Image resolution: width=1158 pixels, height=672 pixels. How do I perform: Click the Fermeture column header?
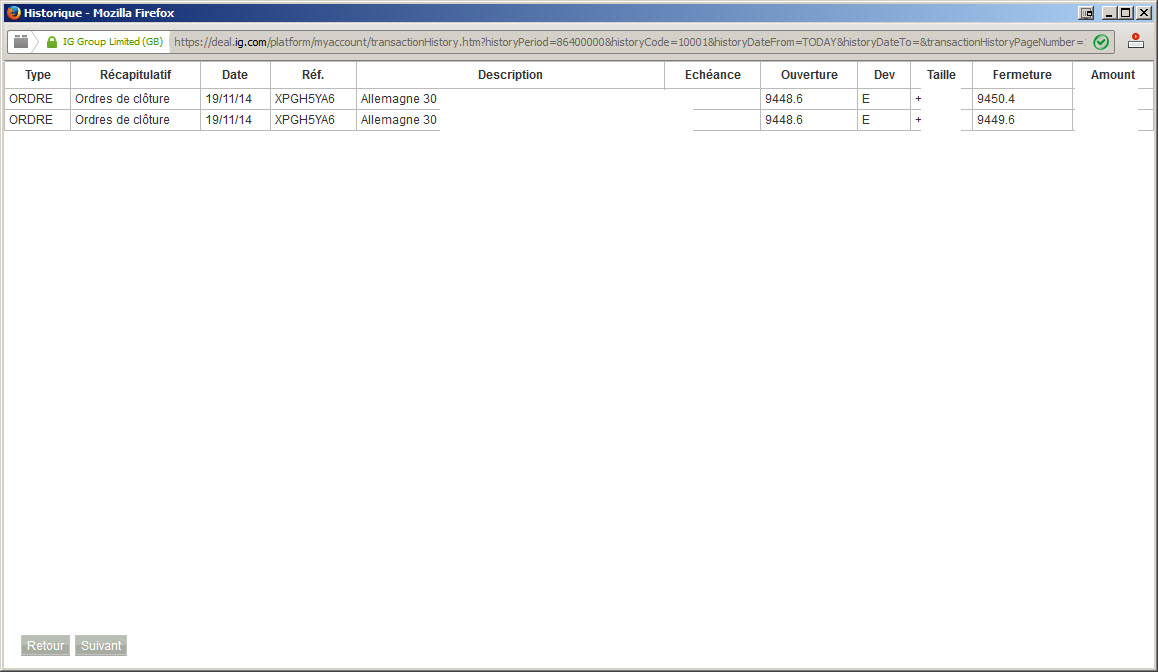[1022, 75]
